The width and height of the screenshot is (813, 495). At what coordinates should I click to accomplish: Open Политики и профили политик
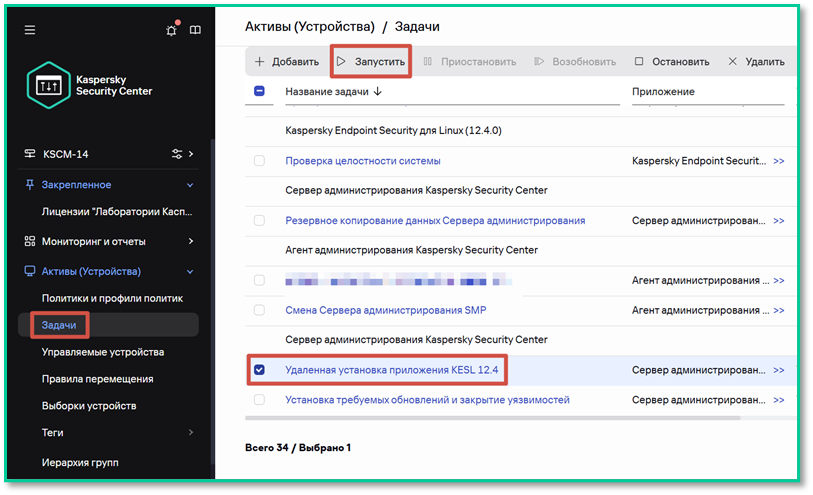click(x=112, y=298)
